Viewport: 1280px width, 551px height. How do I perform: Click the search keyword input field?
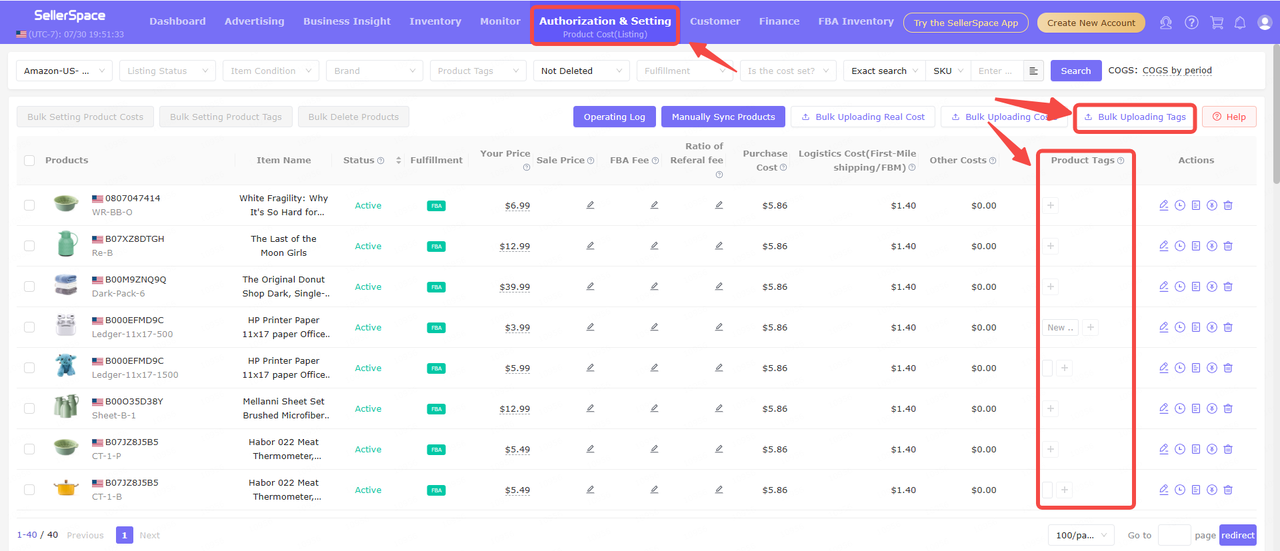(997, 71)
